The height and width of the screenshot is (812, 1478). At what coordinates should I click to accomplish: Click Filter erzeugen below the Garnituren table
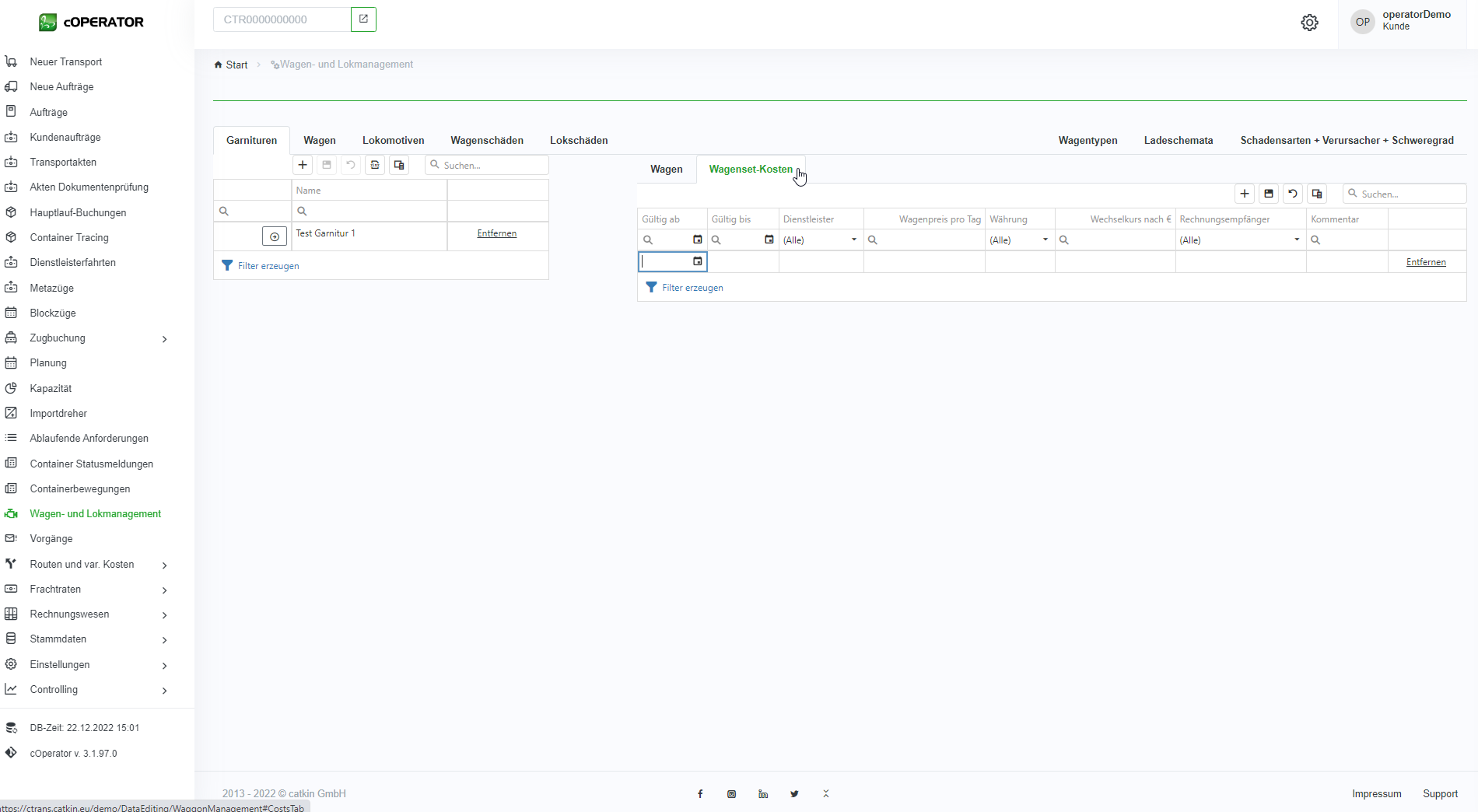[268, 266]
